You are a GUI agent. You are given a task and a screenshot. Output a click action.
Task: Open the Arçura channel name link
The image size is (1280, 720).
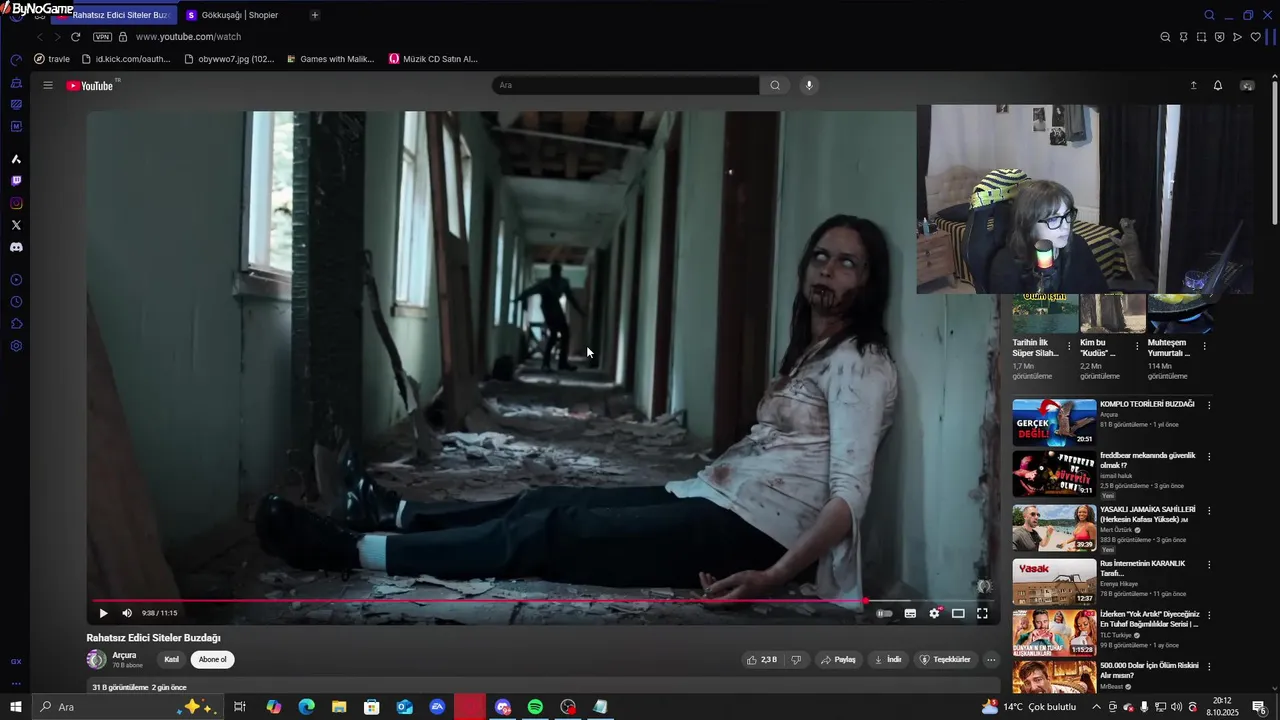pos(124,655)
